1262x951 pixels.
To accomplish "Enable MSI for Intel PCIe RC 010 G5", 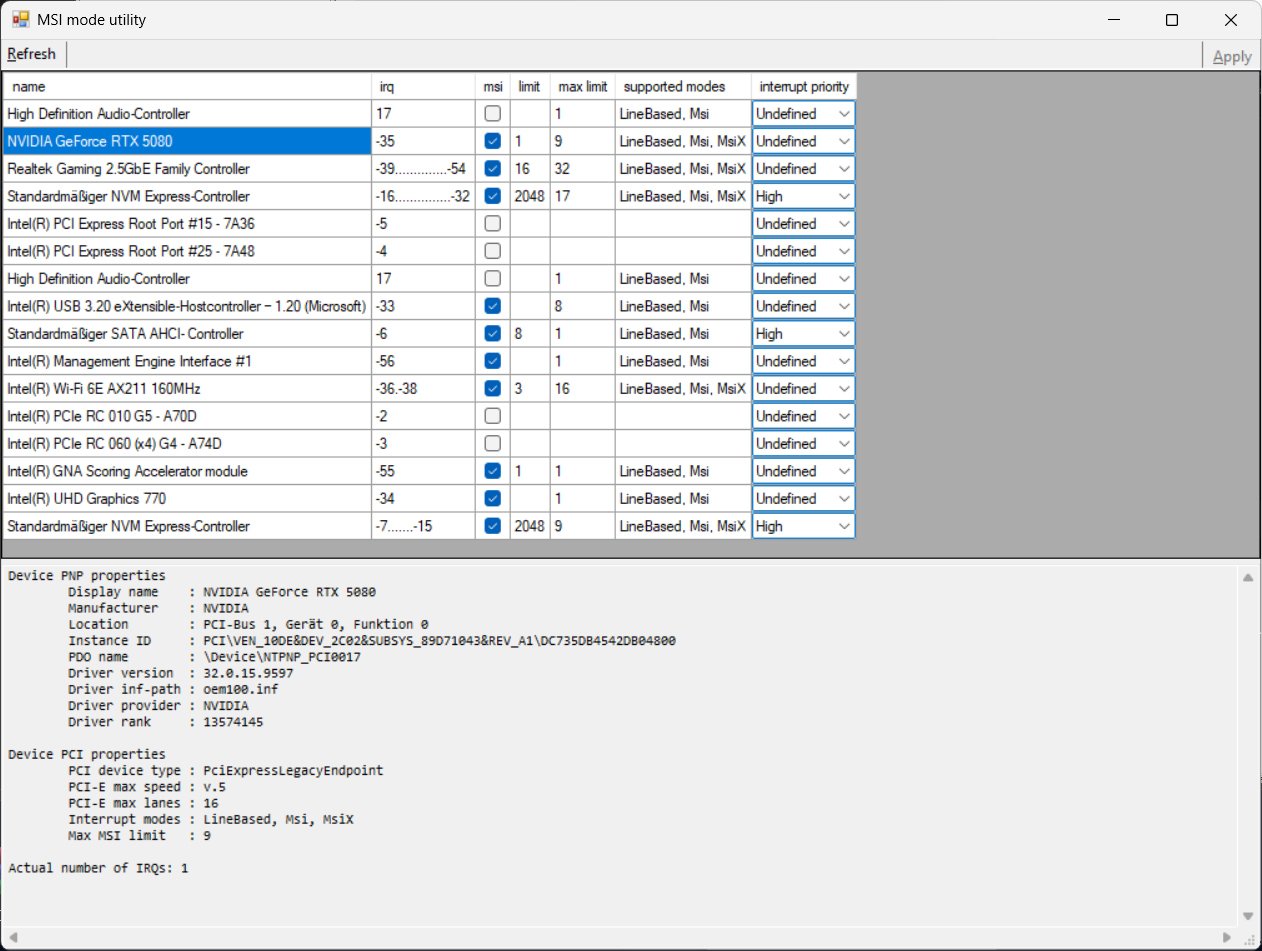I will pyautogui.click(x=492, y=416).
